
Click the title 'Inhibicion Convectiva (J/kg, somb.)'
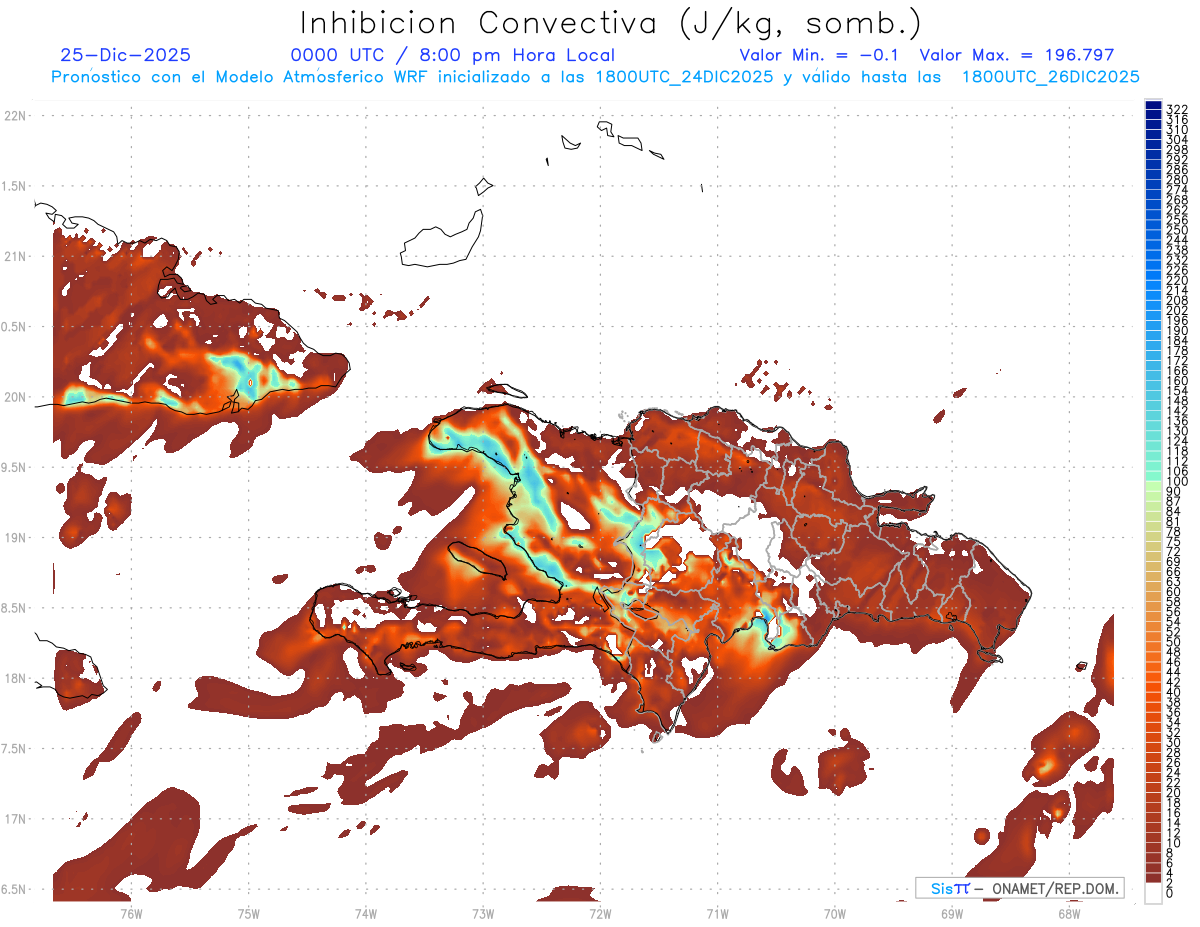611,23
